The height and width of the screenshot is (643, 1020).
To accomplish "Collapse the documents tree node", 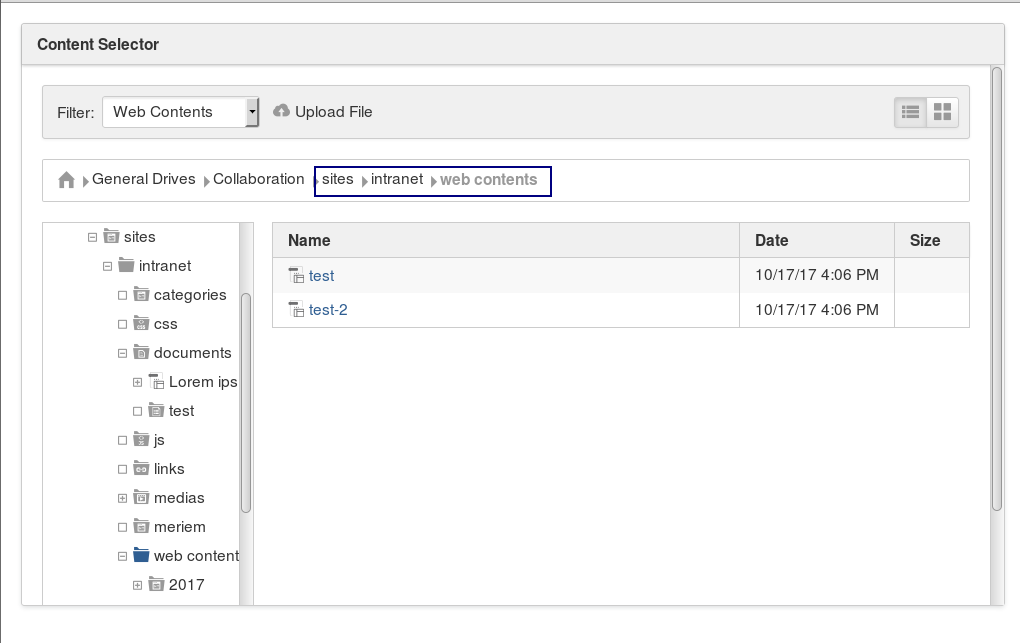I will pos(122,353).
